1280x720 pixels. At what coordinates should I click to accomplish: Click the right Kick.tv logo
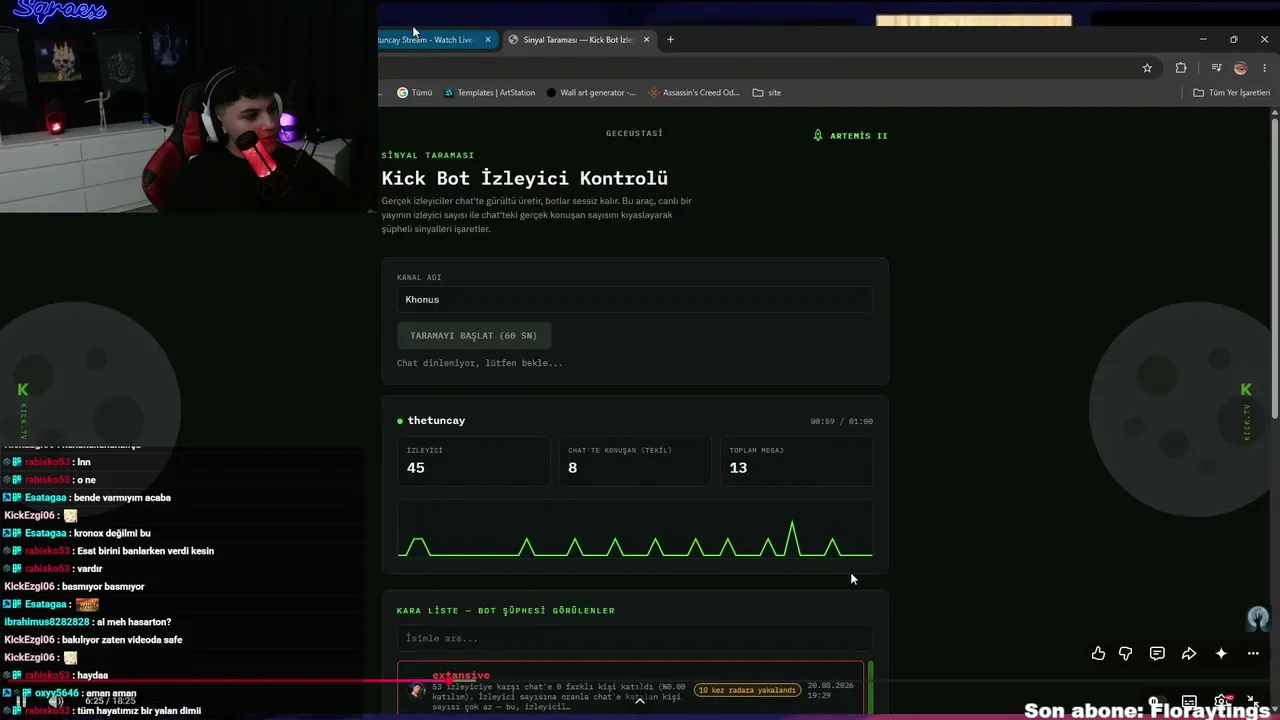[x=1246, y=390]
